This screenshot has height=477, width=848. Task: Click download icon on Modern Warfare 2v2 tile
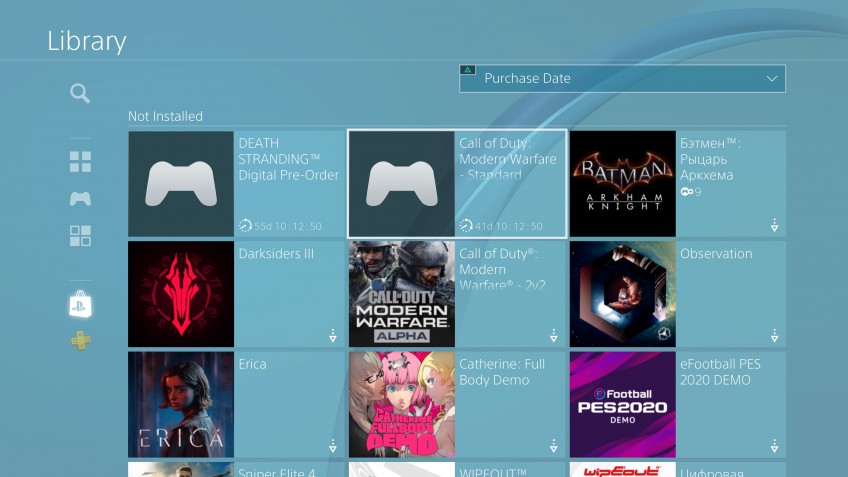pyautogui.click(x=553, y=336)
